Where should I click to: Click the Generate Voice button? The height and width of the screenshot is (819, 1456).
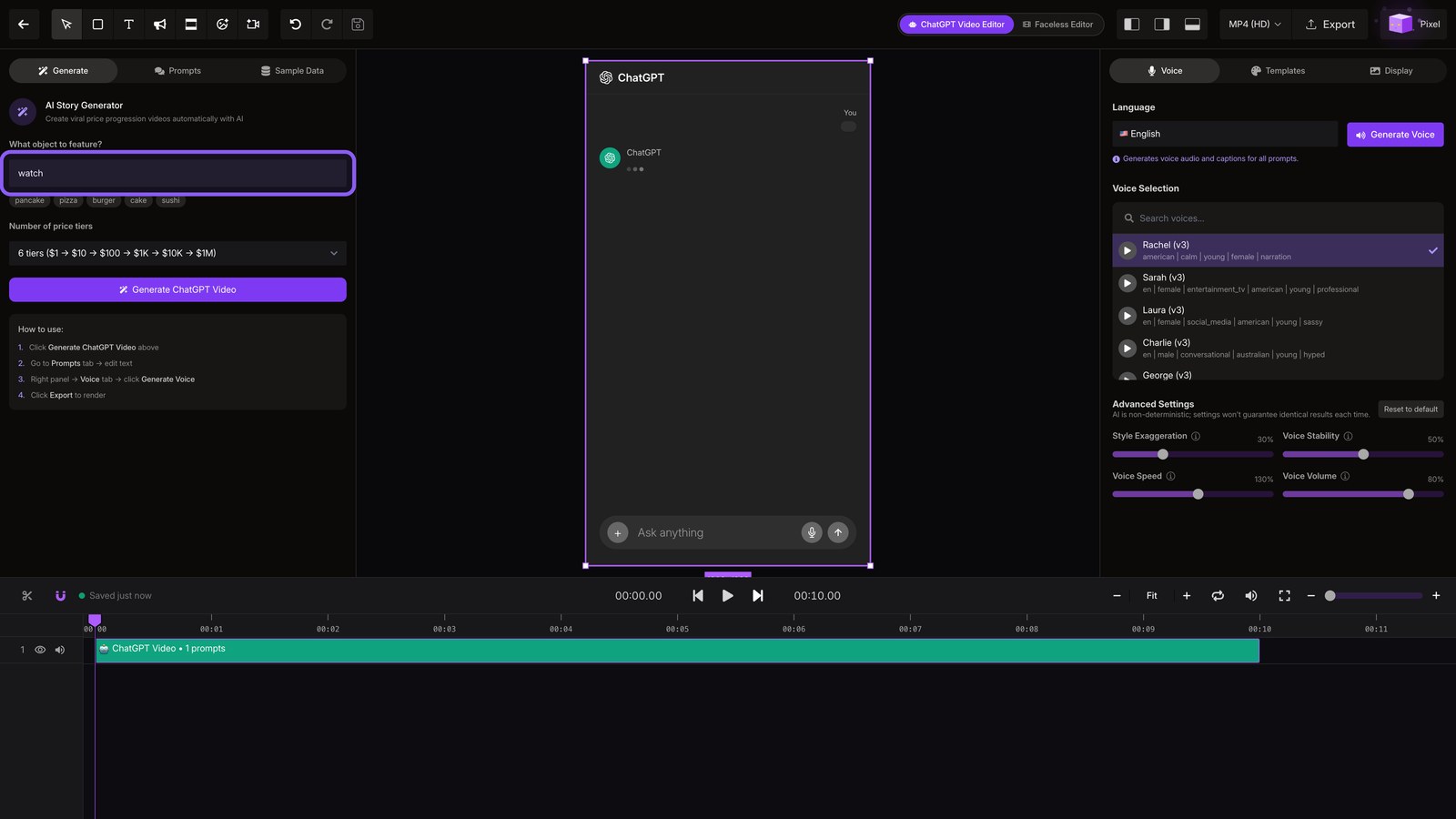(x=1395, y=135)
